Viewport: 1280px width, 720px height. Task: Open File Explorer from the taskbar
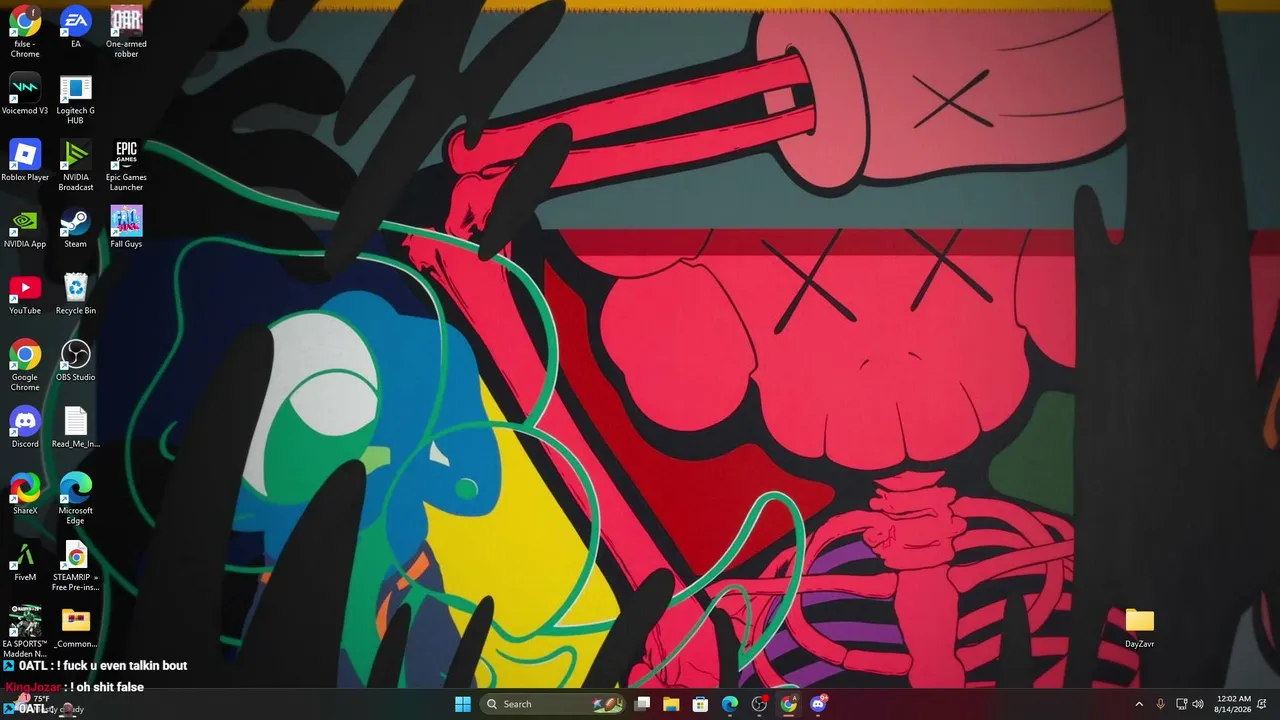pyautogui.click(x=671, y=704)
